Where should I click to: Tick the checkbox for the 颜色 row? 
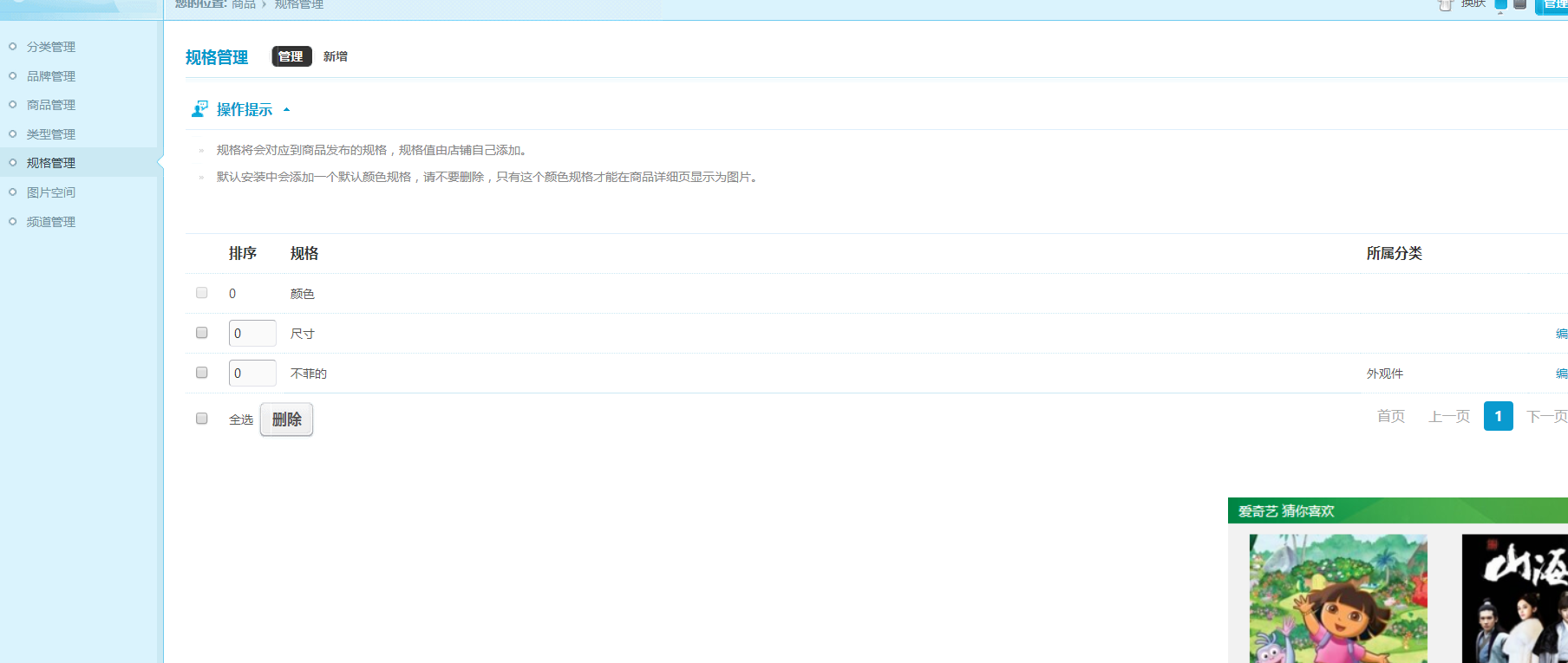tap(202, 293)
